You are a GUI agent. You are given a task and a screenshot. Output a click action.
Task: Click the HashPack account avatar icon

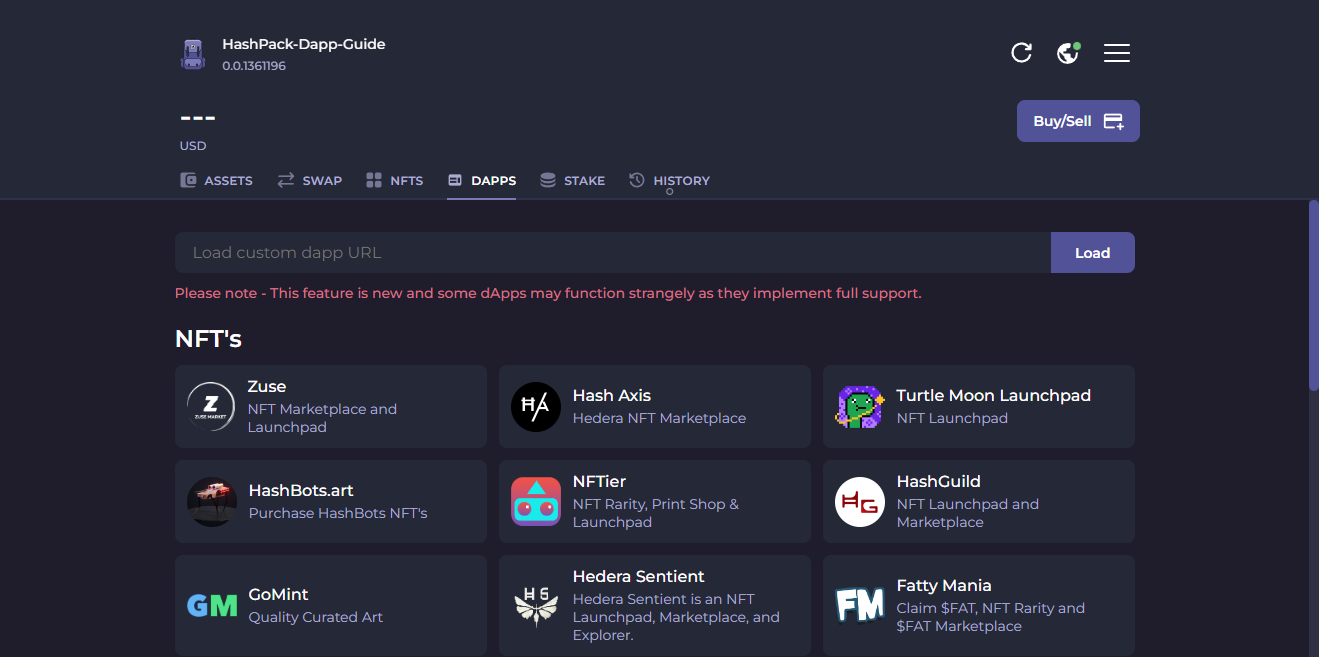click(x=193, y=54)
